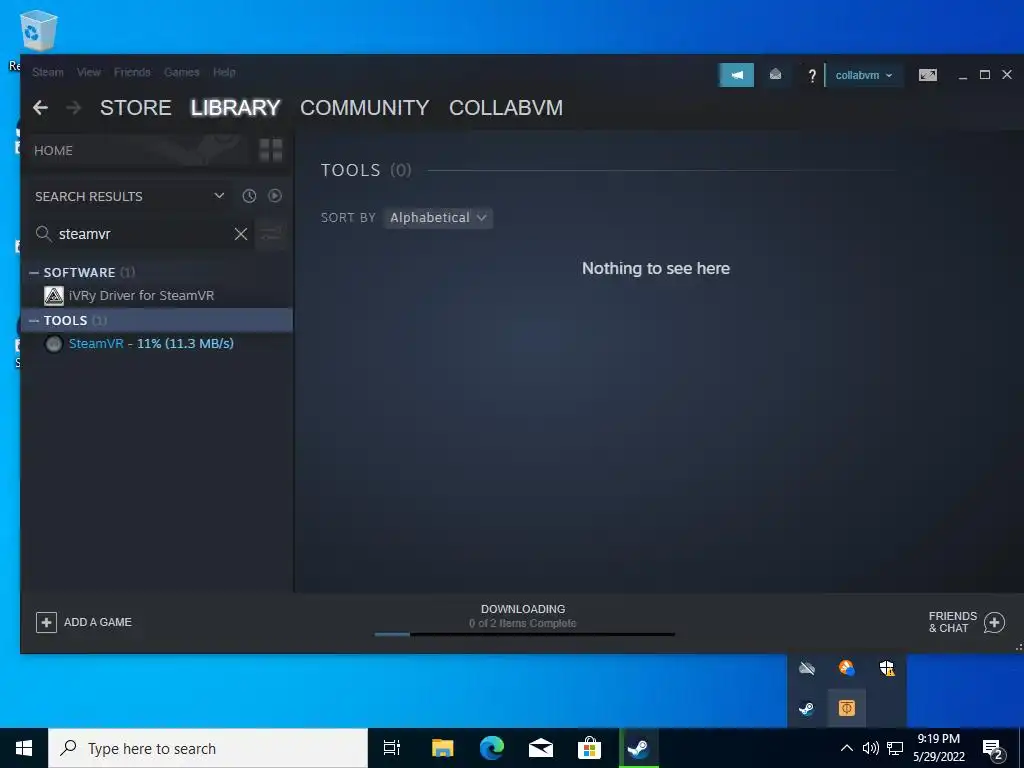
Task: Open Recycle Bin on the desktop
Action: (38, 33)
